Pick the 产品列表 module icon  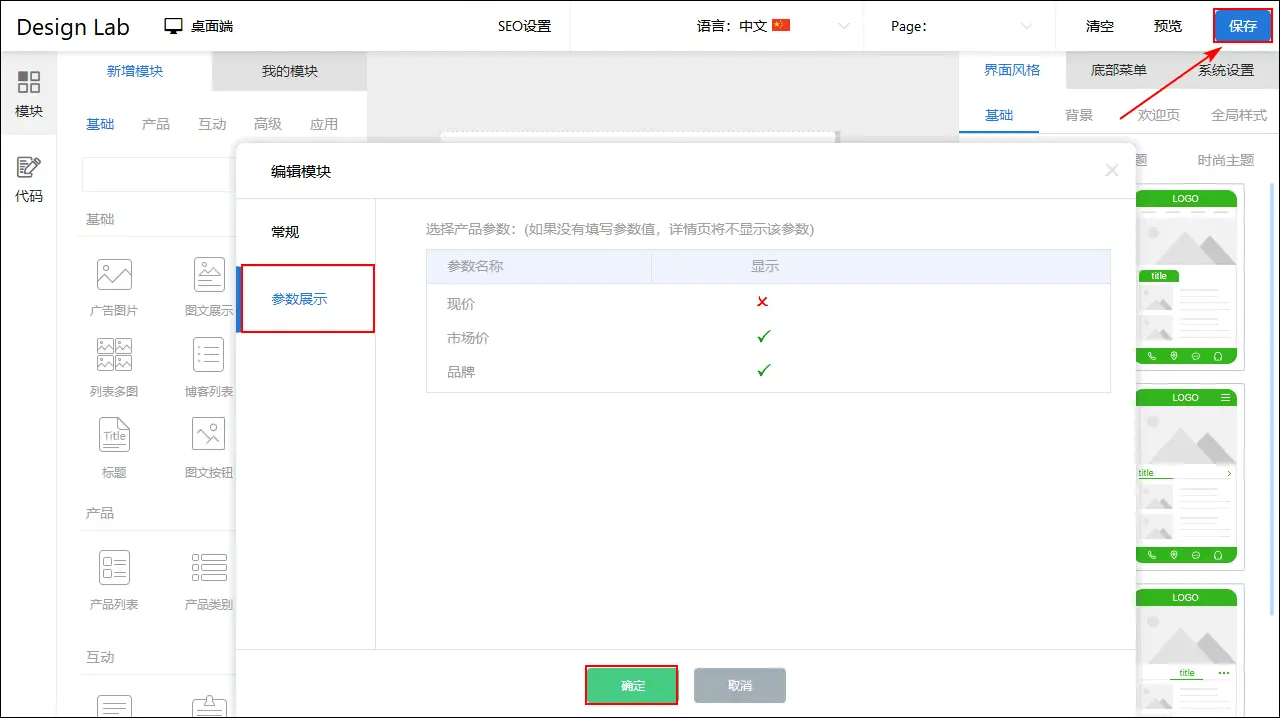(114, 567)
